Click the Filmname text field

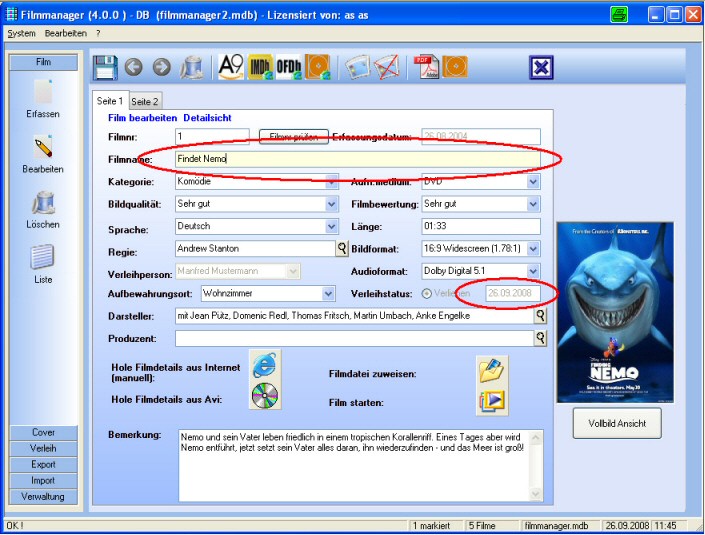[355, 159]
